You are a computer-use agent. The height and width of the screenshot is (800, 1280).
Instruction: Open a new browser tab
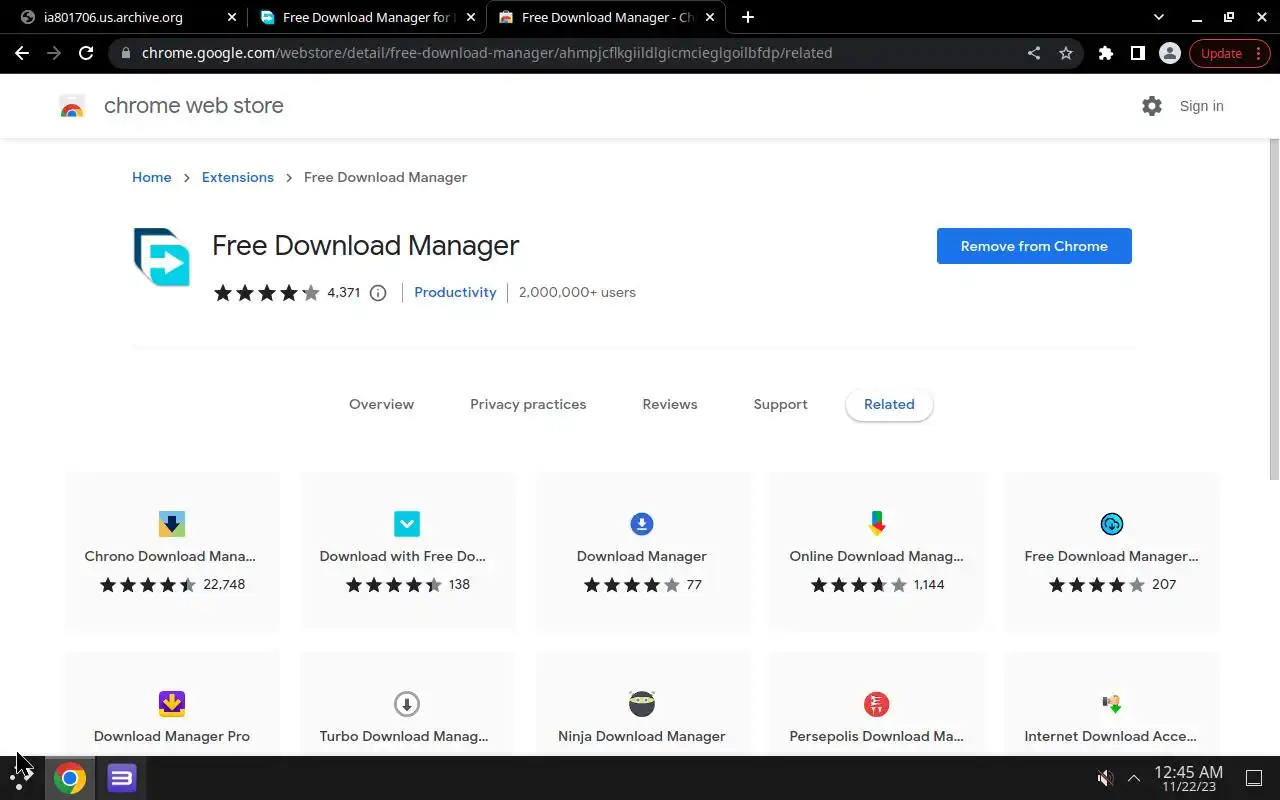point(747,17)
